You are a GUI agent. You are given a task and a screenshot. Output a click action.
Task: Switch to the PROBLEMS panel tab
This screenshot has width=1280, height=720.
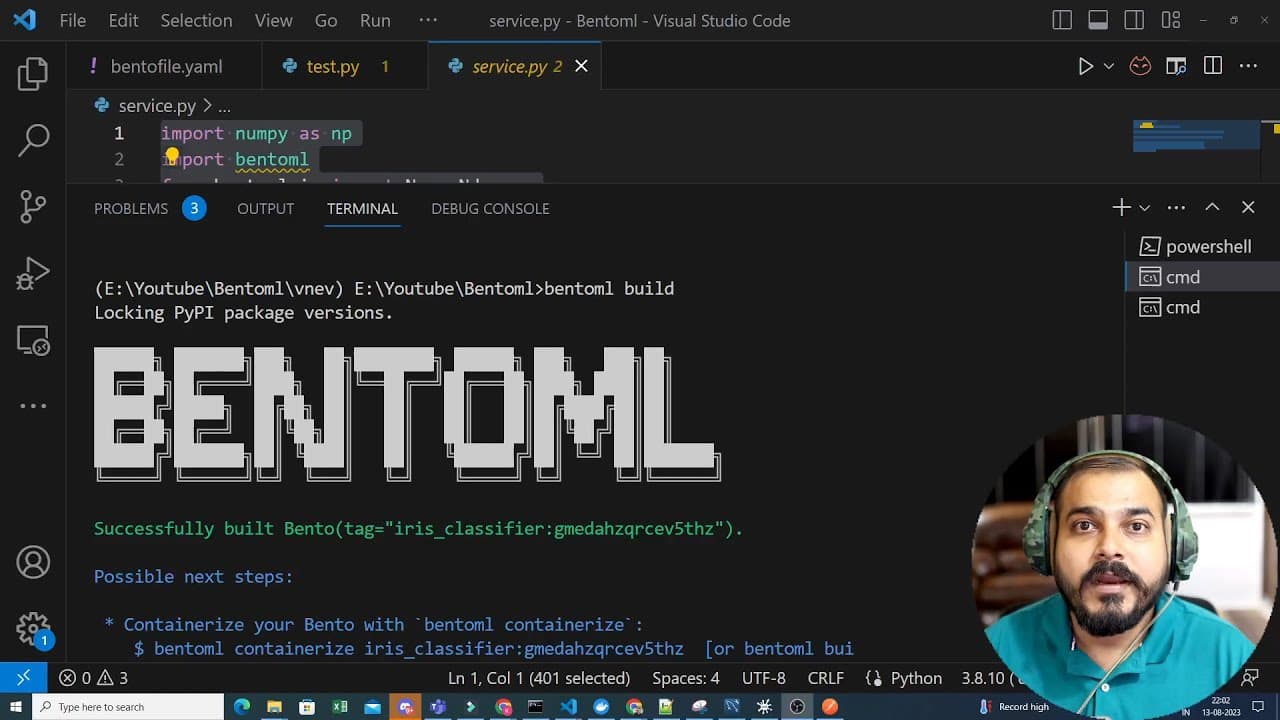click(148, 208)
